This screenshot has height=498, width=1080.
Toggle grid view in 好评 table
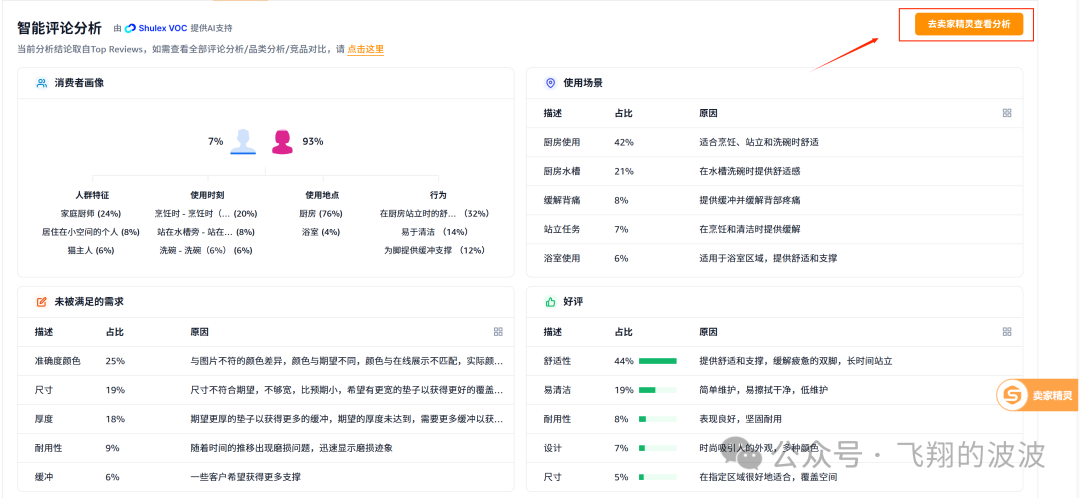coord(1007,331)
